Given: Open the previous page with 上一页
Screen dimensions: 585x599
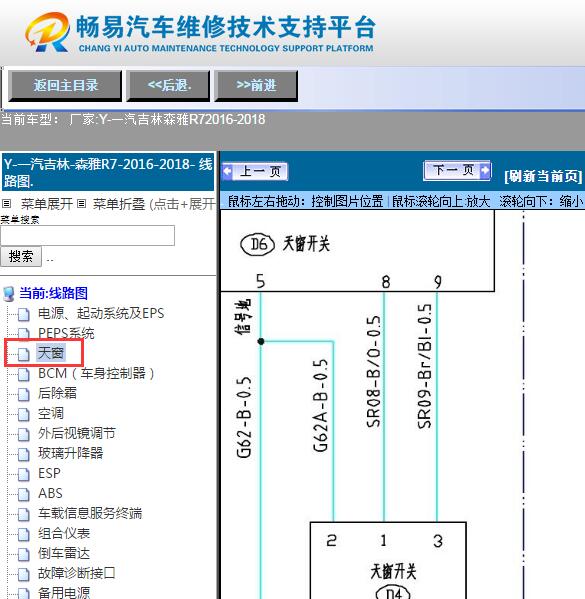Looking at the screenshot, I should (255, 172).
